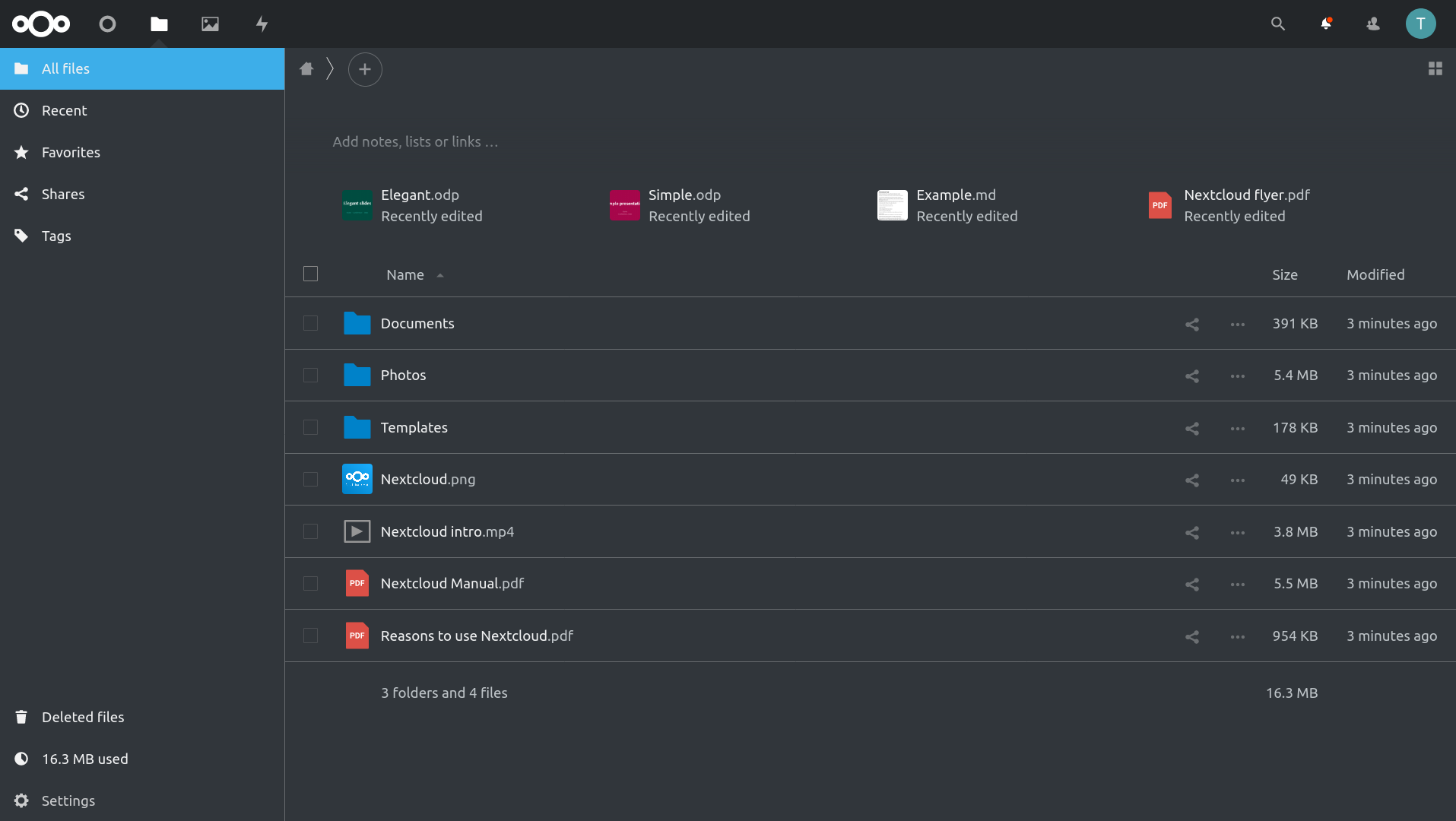The width and height of the screenshot is (1456, 821).
Task: Open the Files app folder icon
Action: 159,24
